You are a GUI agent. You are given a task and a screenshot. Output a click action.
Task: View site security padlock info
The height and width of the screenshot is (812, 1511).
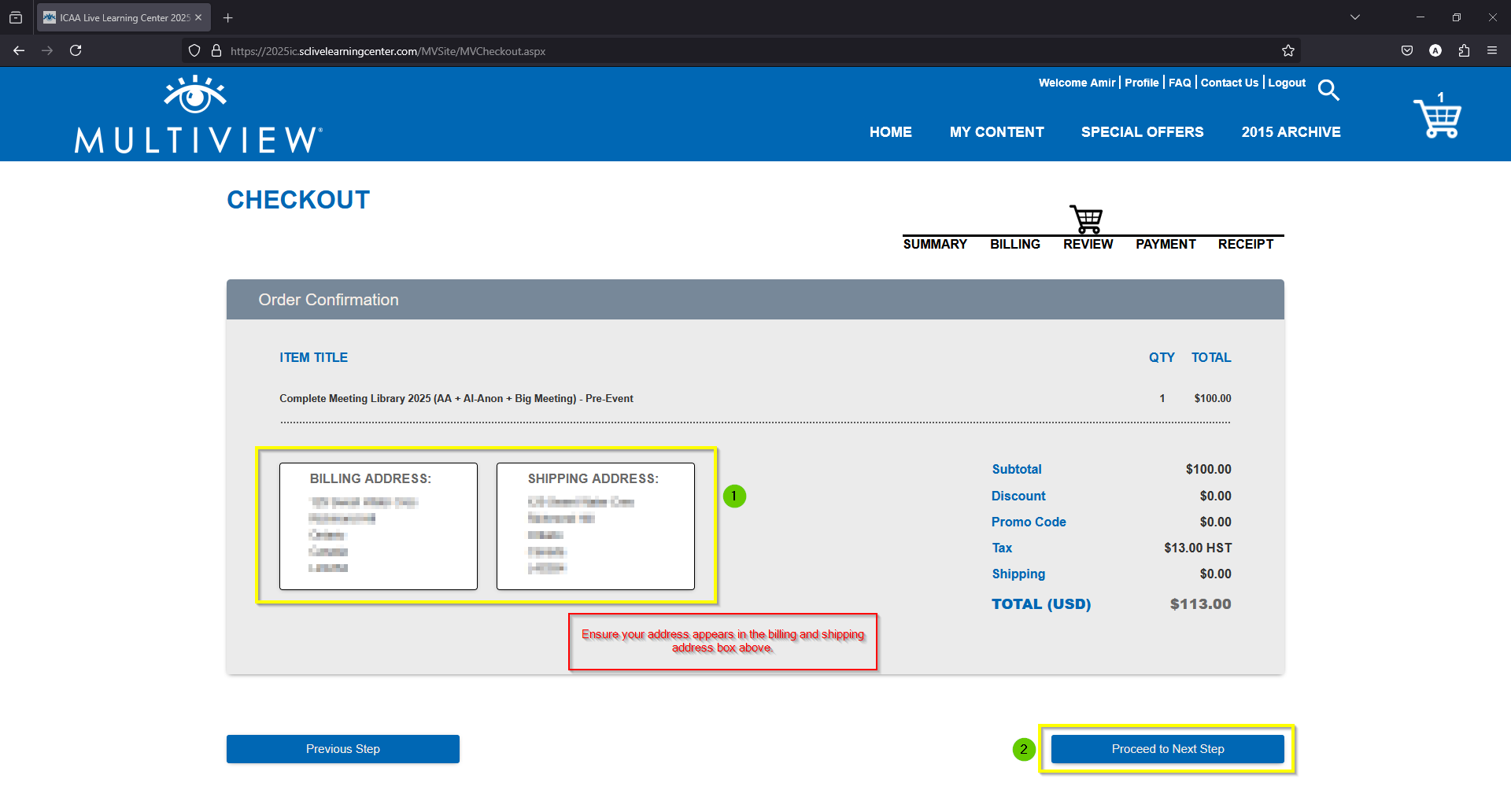(x=216, y=50)
